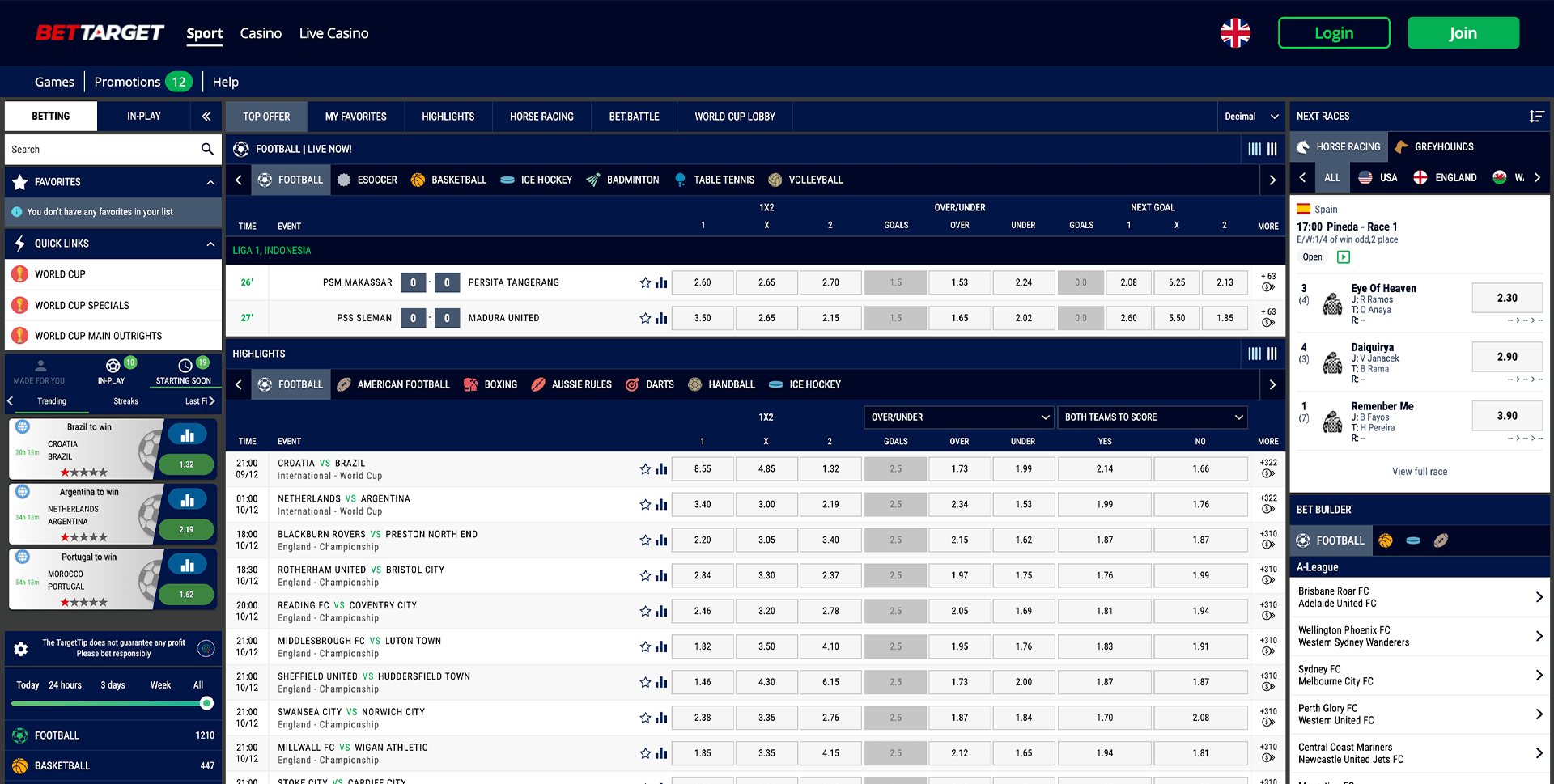Screen dimensions: 1554x784
Task: Adjust the time range slider handle
Action: (x=206, y=703)
